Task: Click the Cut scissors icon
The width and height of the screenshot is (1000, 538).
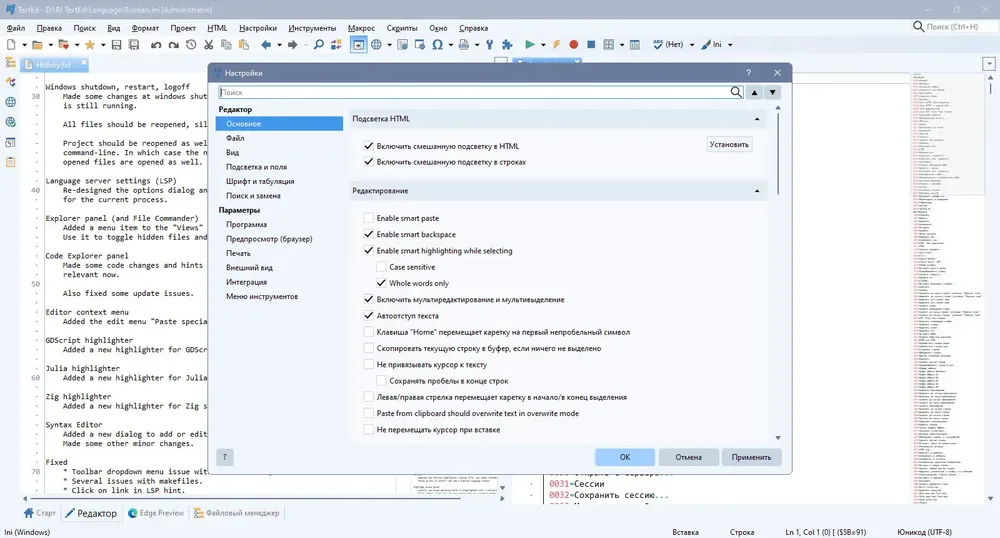Action: coord(209,45)
